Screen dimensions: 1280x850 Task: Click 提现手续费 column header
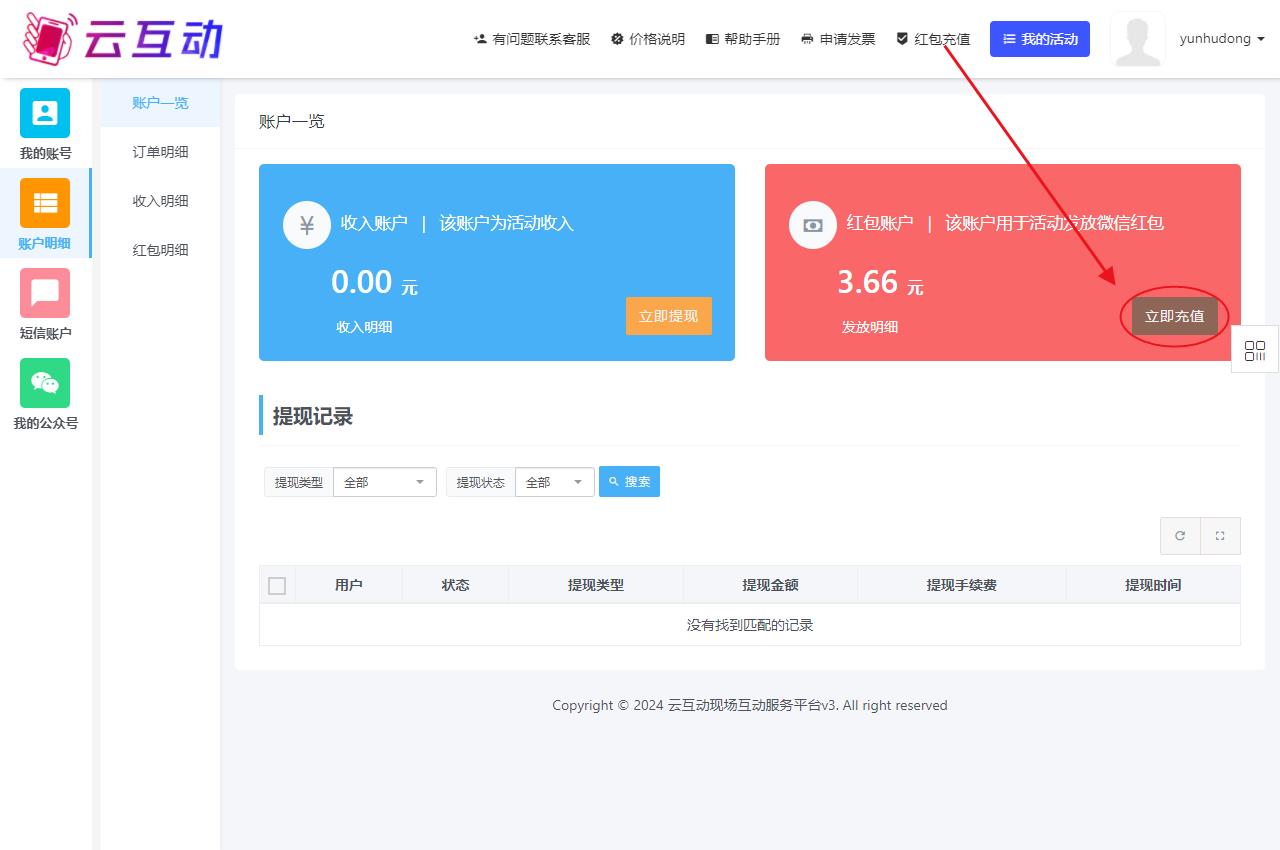click(x=962, y=585)
